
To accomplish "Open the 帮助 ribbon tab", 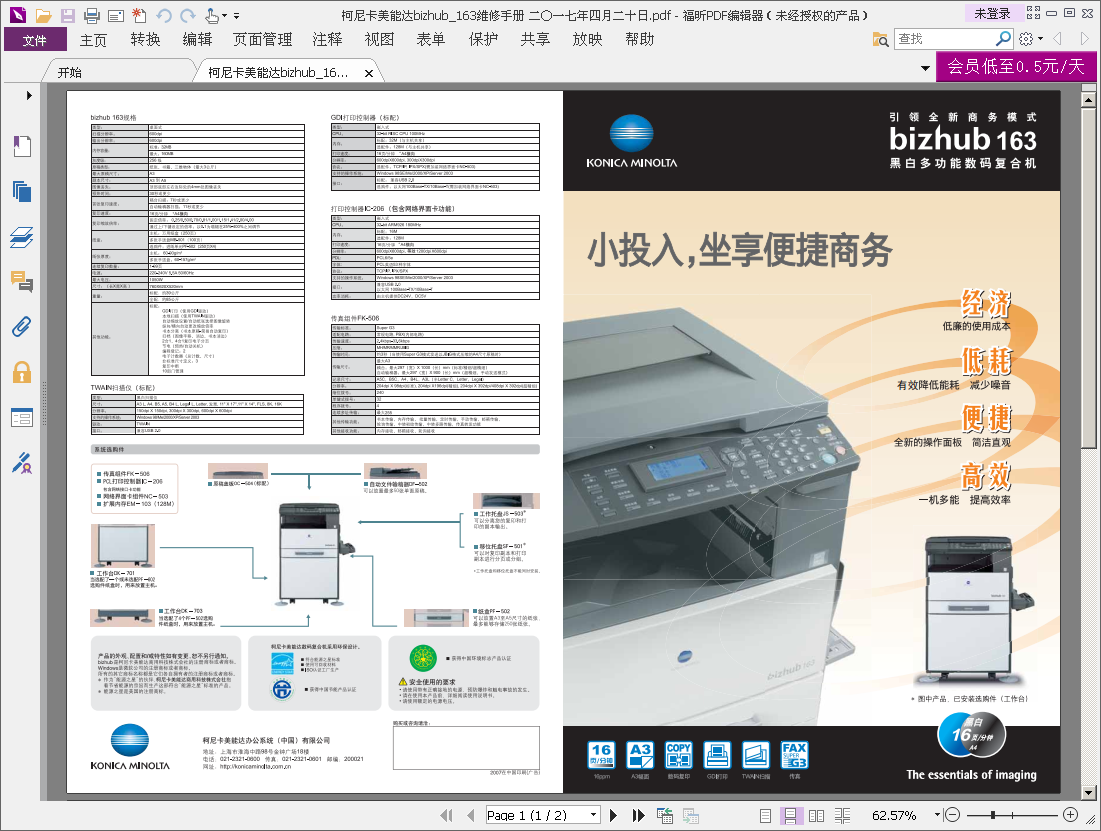I will point(640,40).
